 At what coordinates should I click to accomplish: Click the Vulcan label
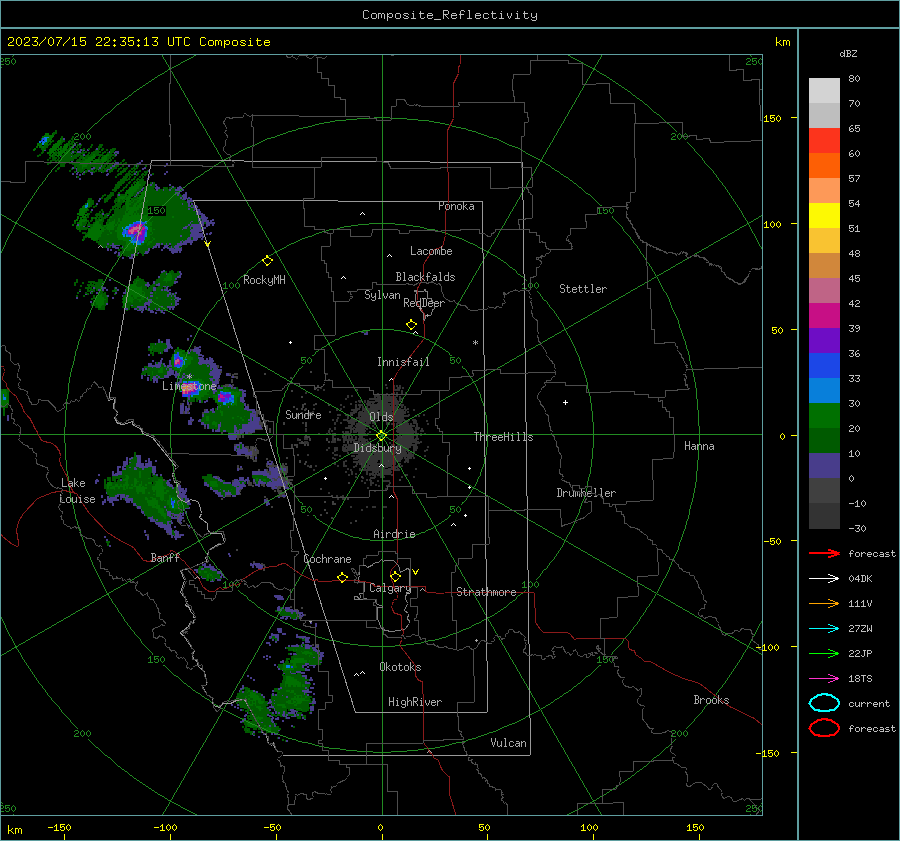508,743
